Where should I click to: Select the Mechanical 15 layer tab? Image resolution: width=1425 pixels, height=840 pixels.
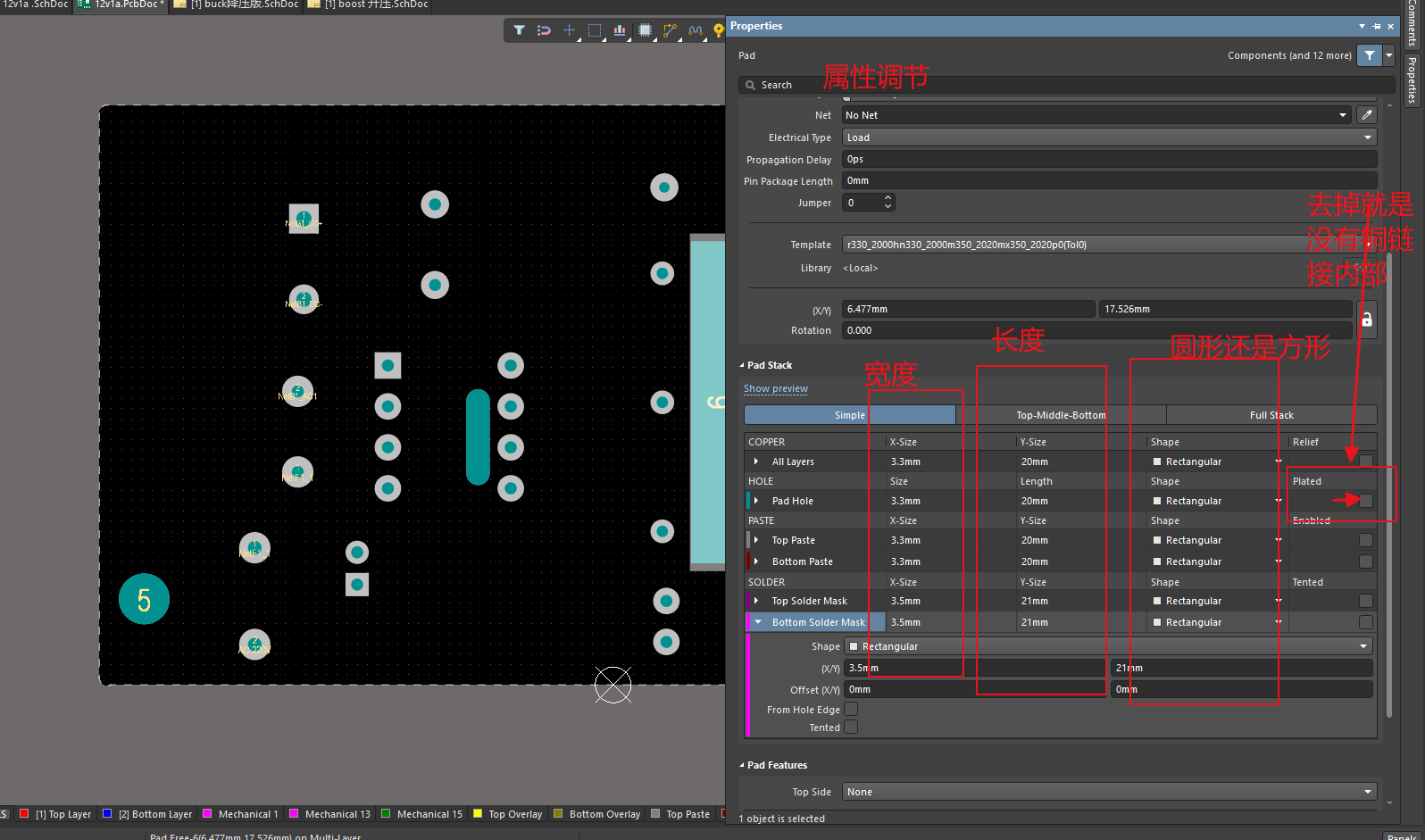click(422, 814)
